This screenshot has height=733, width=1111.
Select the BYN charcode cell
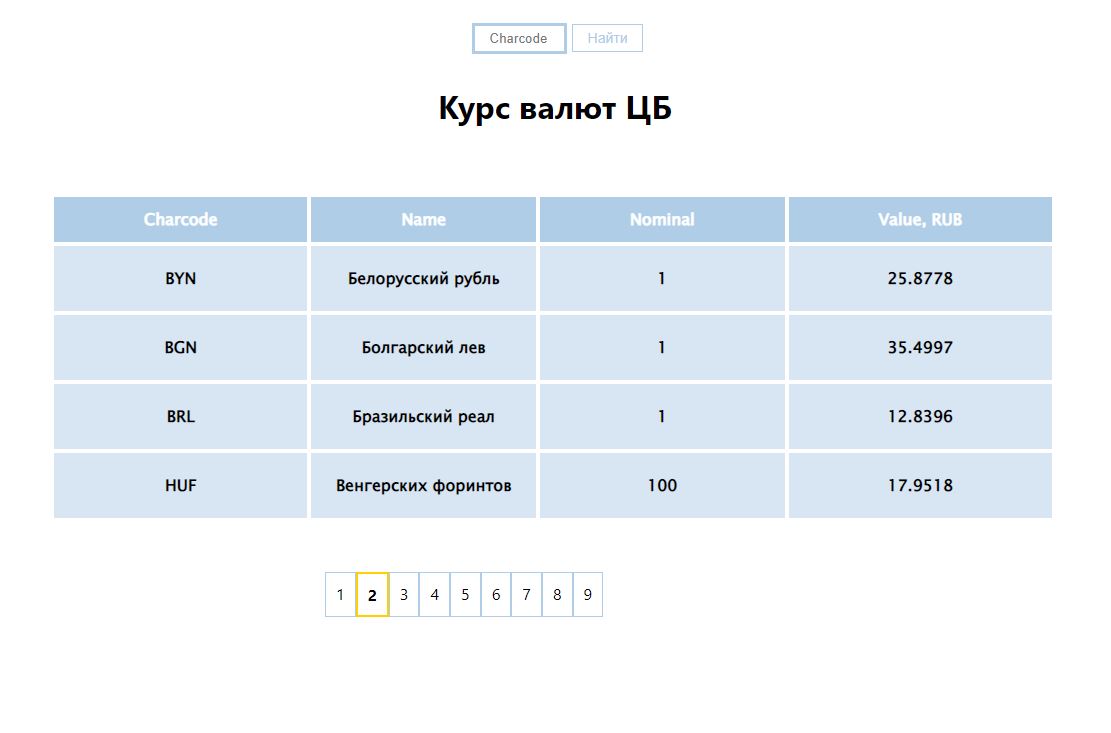[x=181, y=278]
